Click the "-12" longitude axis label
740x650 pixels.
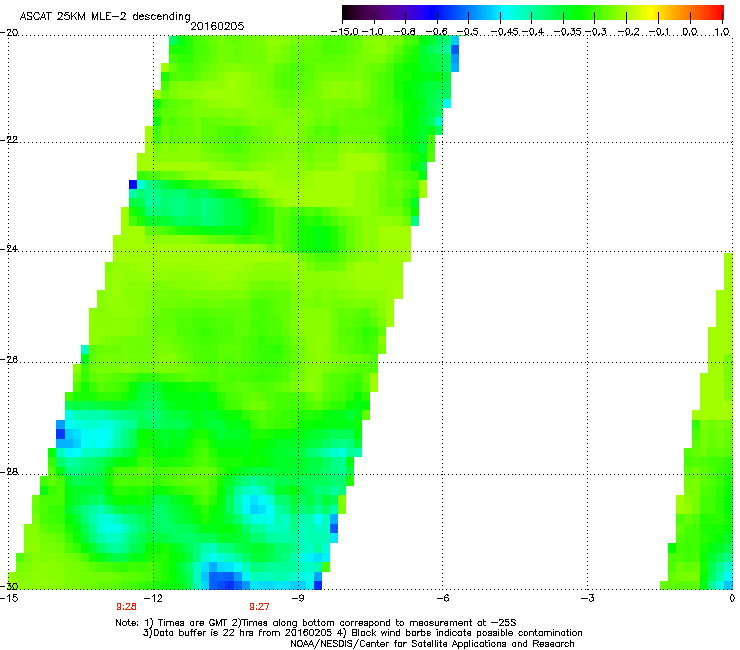153,598
